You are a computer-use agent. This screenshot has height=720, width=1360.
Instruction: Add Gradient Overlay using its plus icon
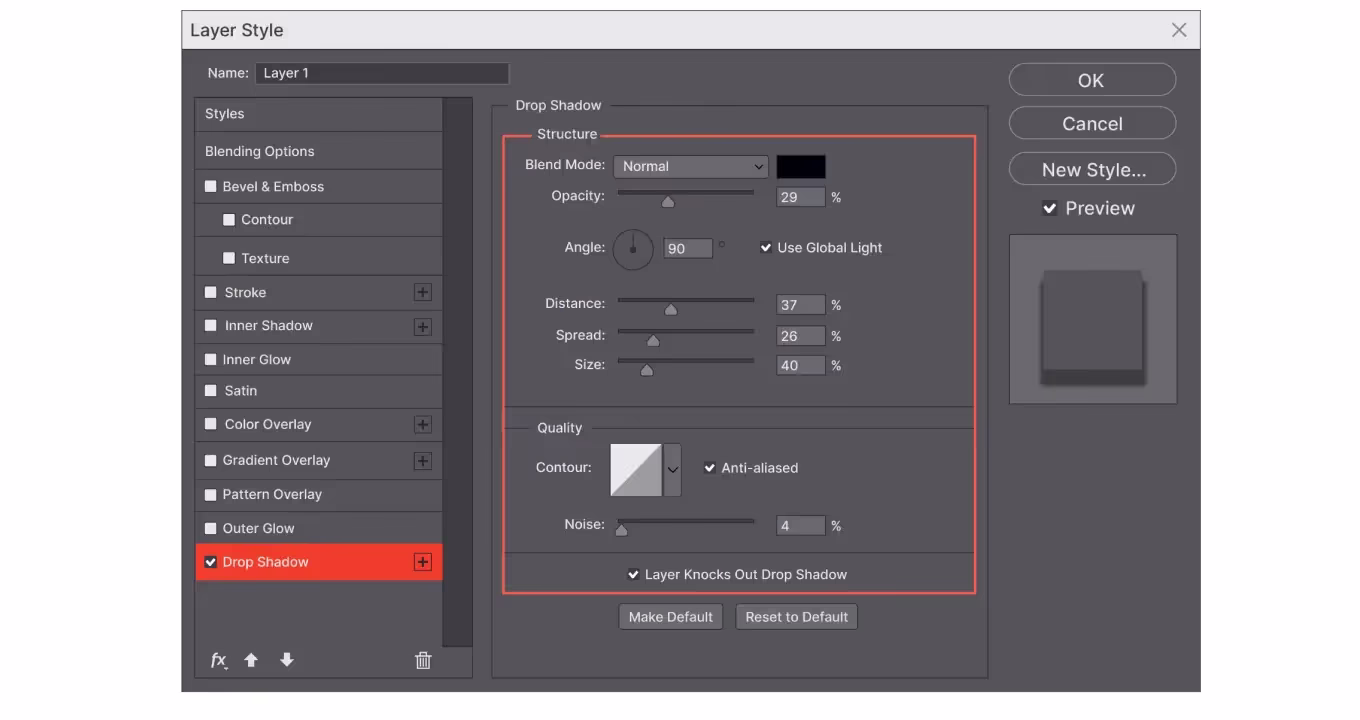tap(423, 461)
